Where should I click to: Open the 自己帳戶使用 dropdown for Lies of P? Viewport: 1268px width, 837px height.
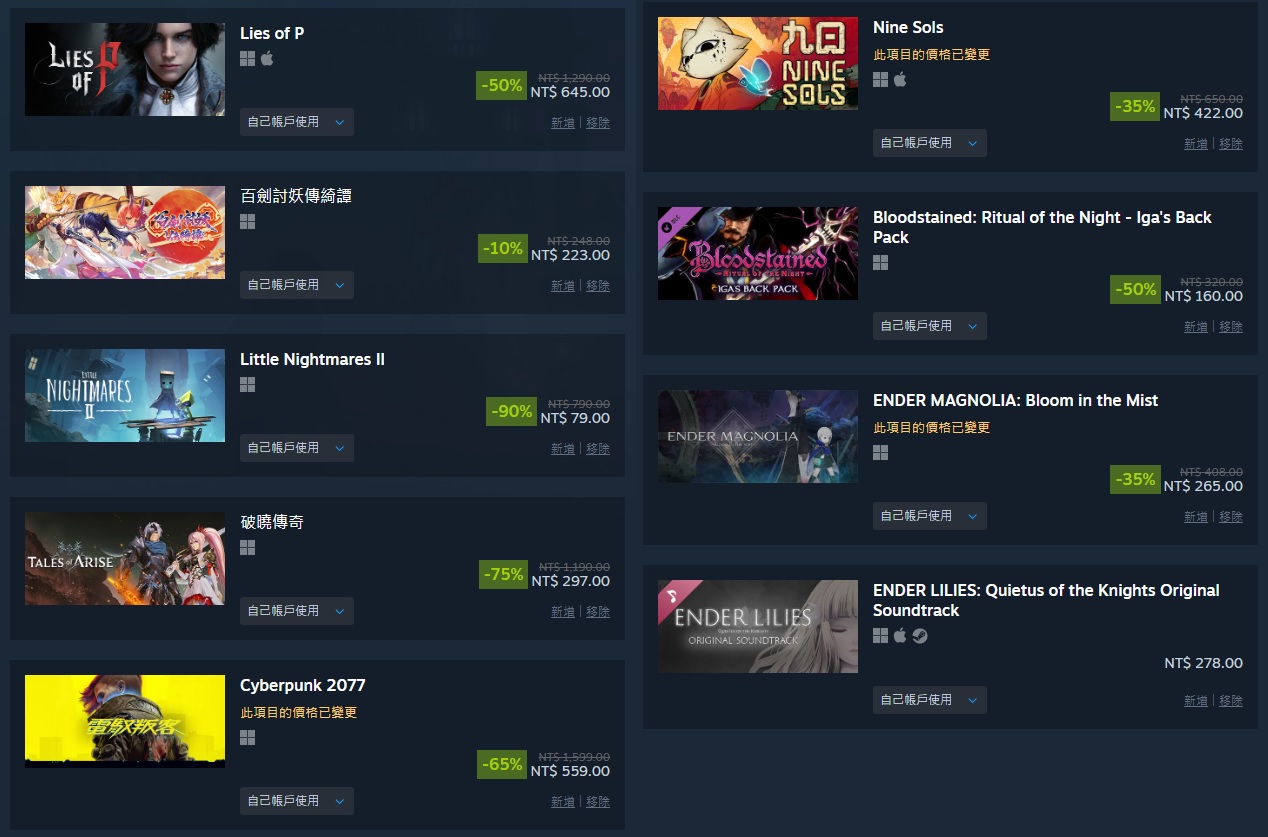(297, 122)
